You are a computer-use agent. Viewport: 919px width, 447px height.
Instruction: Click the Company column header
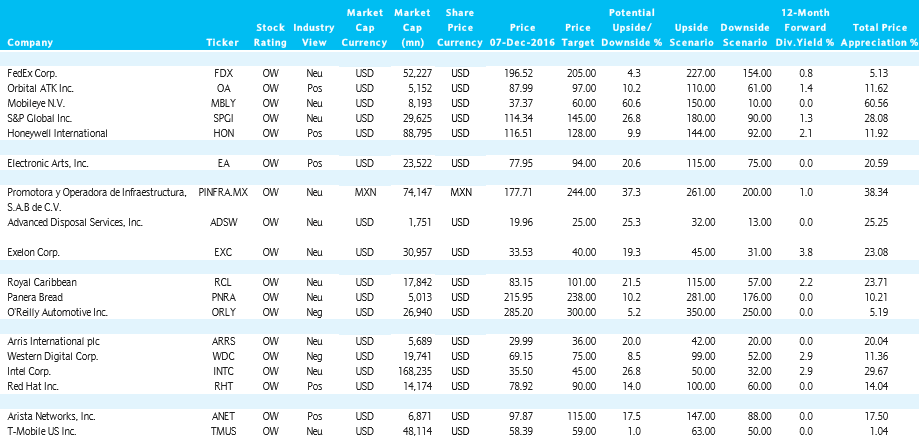(x=30, y=42)
